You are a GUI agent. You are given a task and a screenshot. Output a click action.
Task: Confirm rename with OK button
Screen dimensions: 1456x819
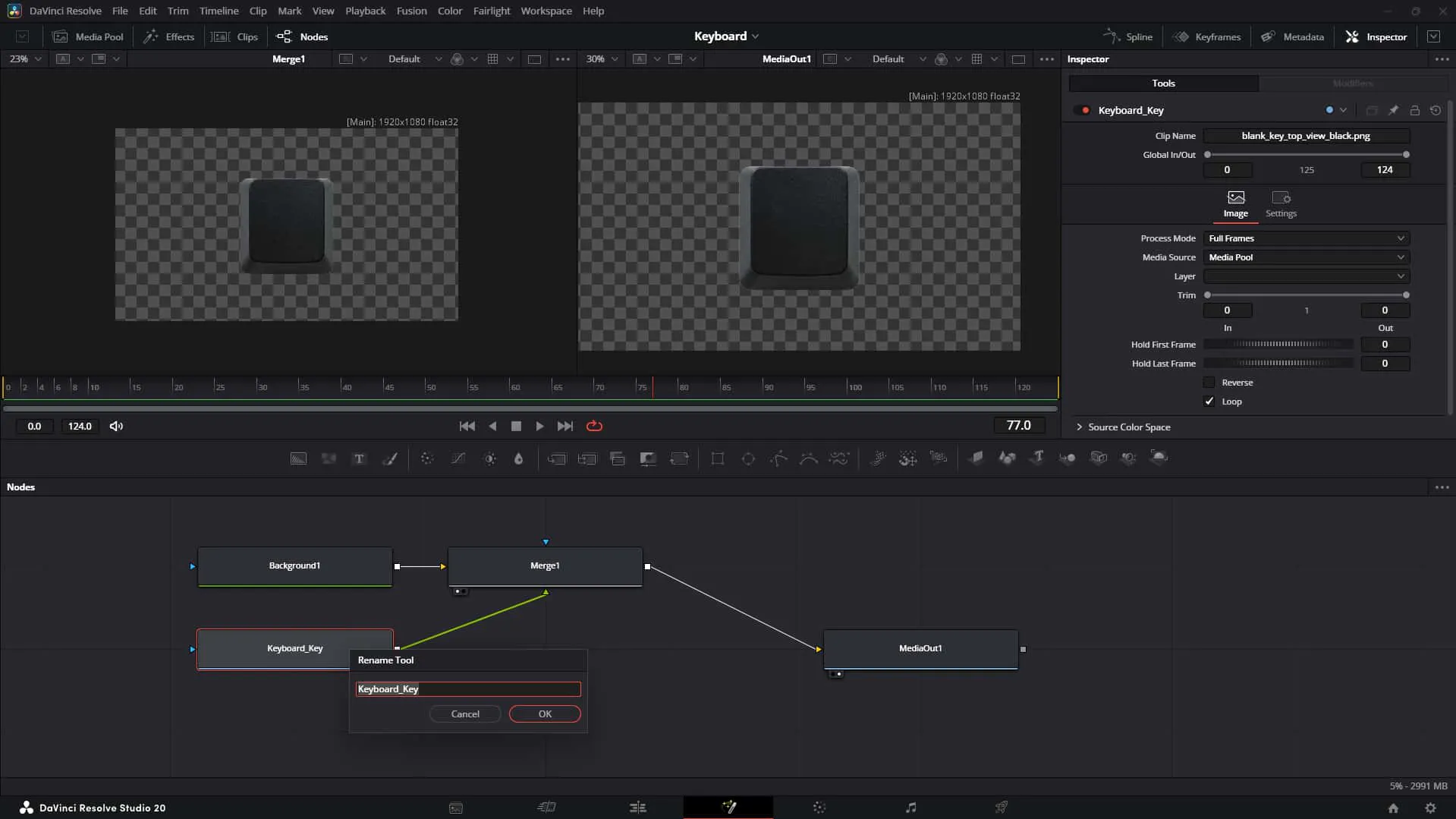click(x=545, y=714)
